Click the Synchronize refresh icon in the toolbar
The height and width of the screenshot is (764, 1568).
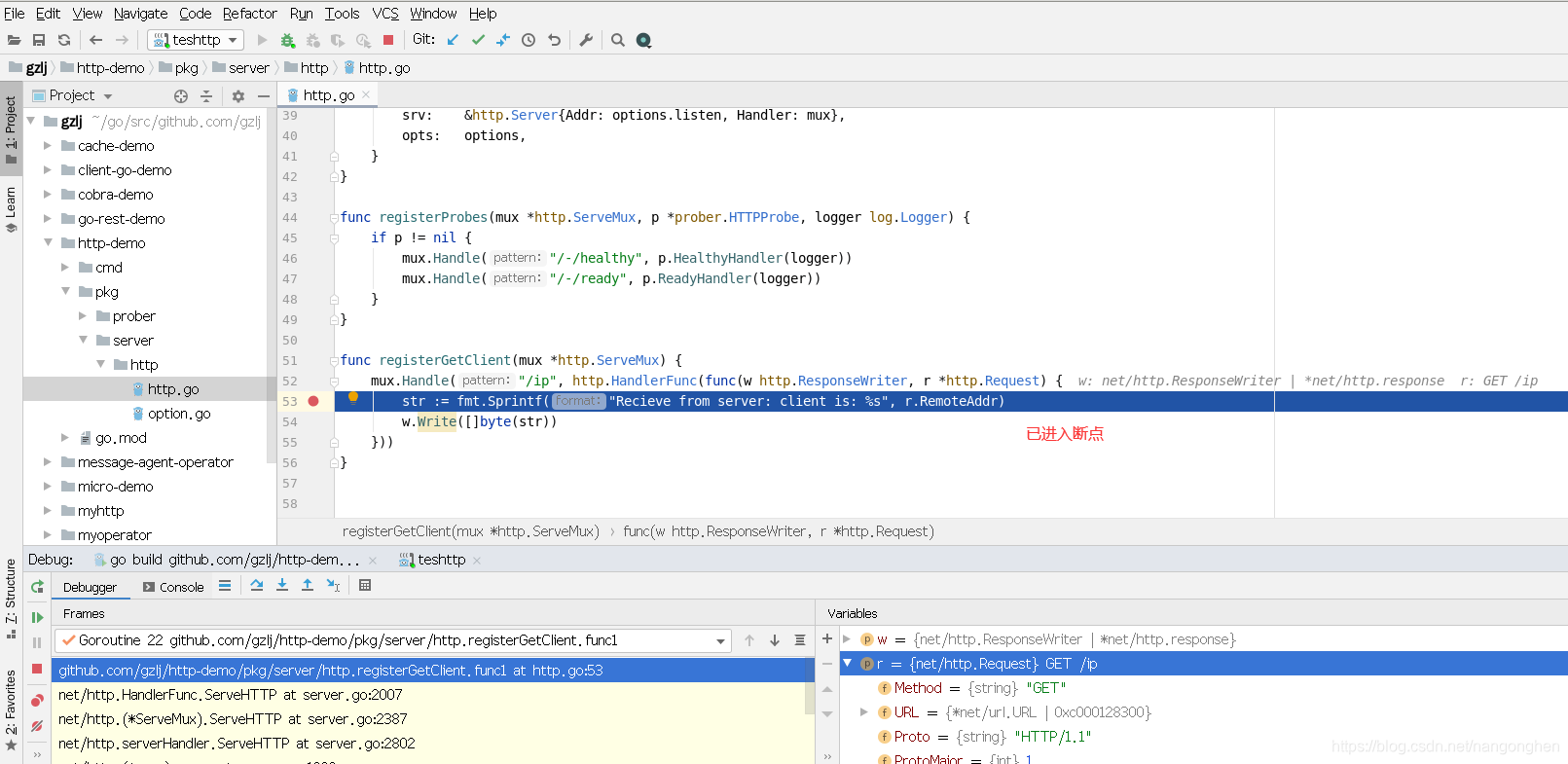64,40
